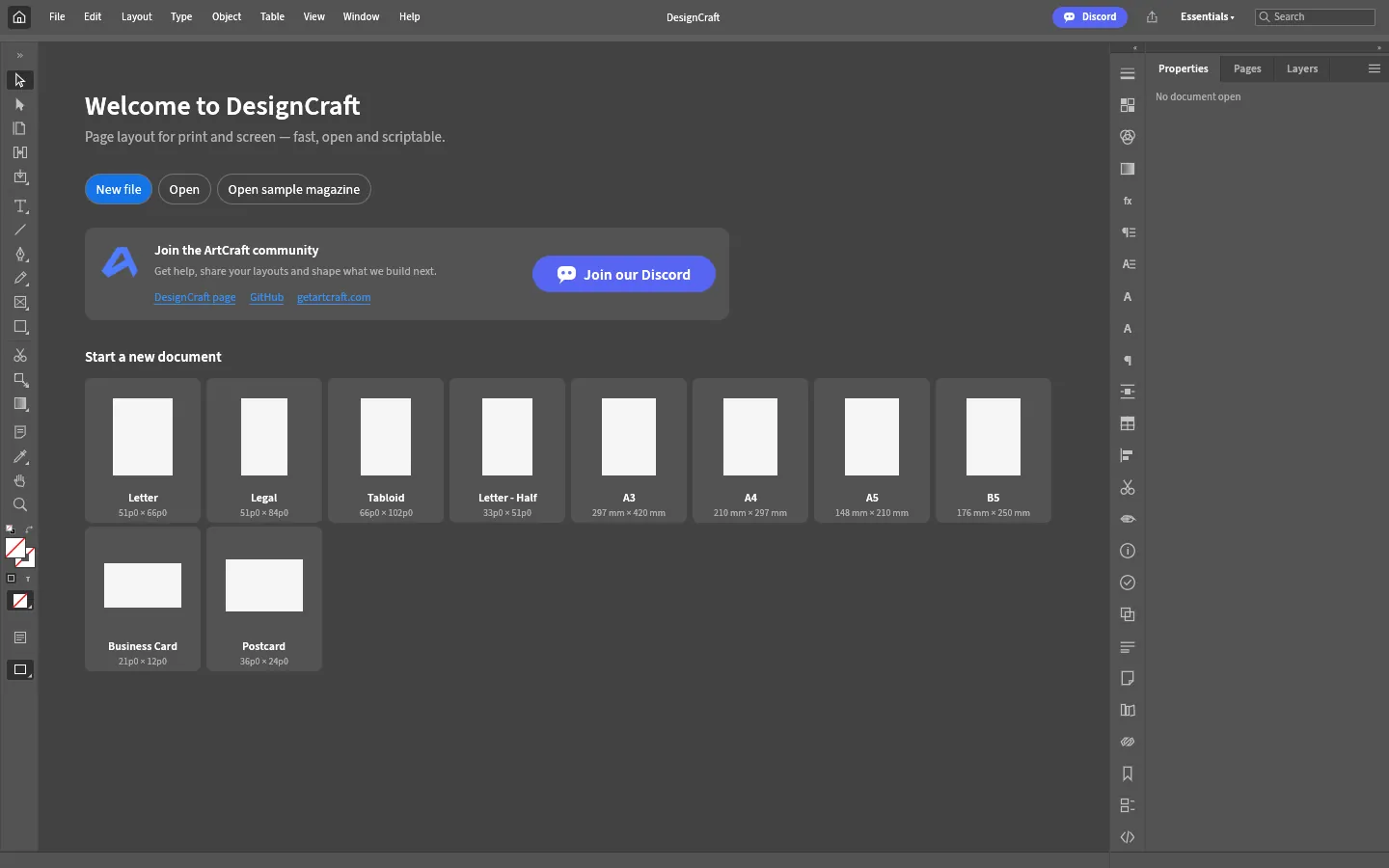Click the Search field
This screenshot has height=868, width=1389.
pyautogui.click(x=1315, y=16)
